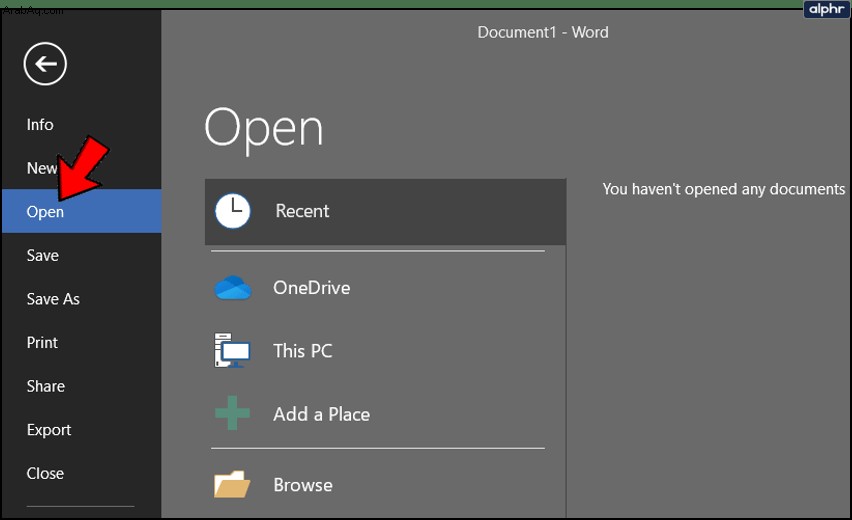Image resolution: width=852 pixels, height=520 pixels.
Task: Select the Recent location label
Action: (x=302, y=211)
